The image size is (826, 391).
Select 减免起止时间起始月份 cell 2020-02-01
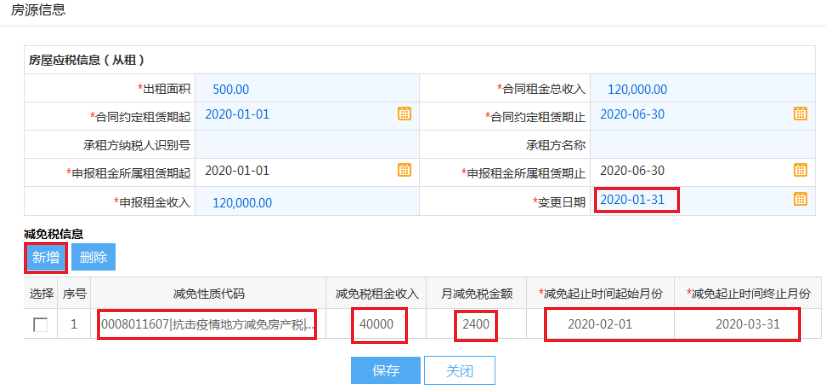[600, 324]
